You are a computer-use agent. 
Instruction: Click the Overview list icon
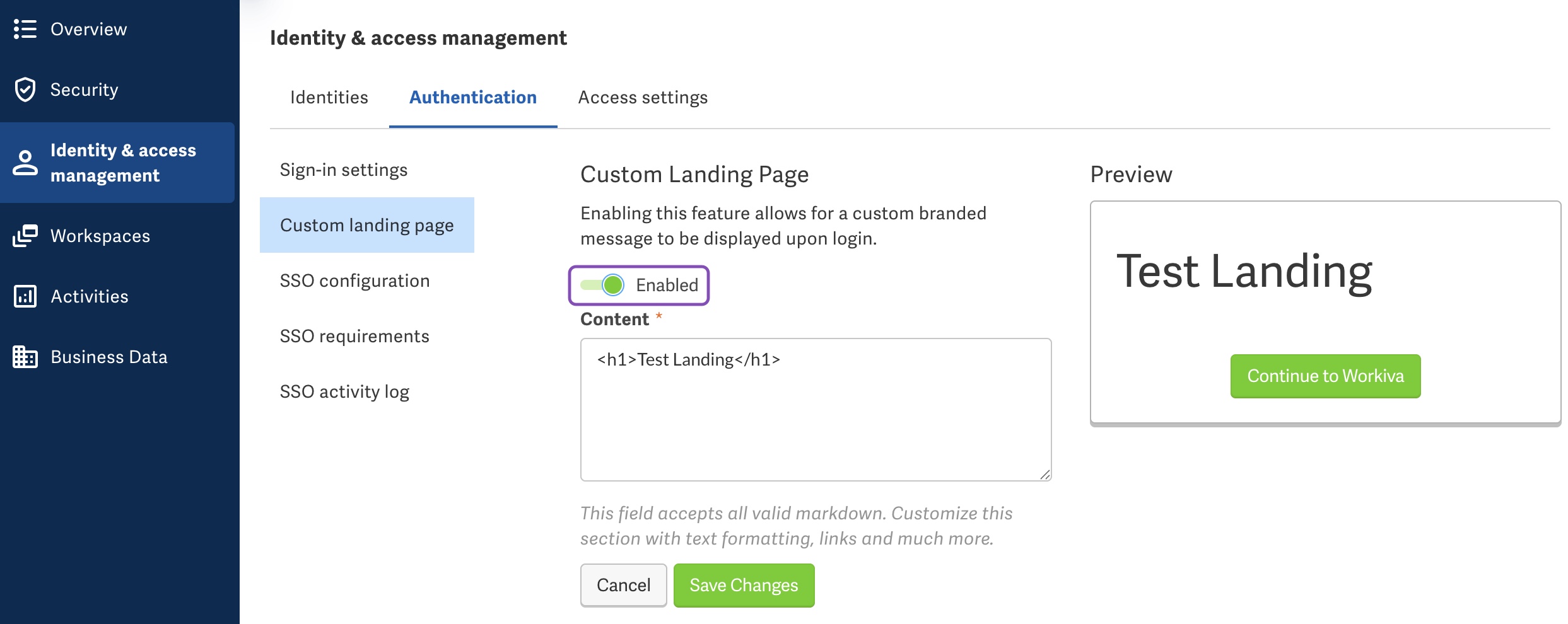(25, 29)
